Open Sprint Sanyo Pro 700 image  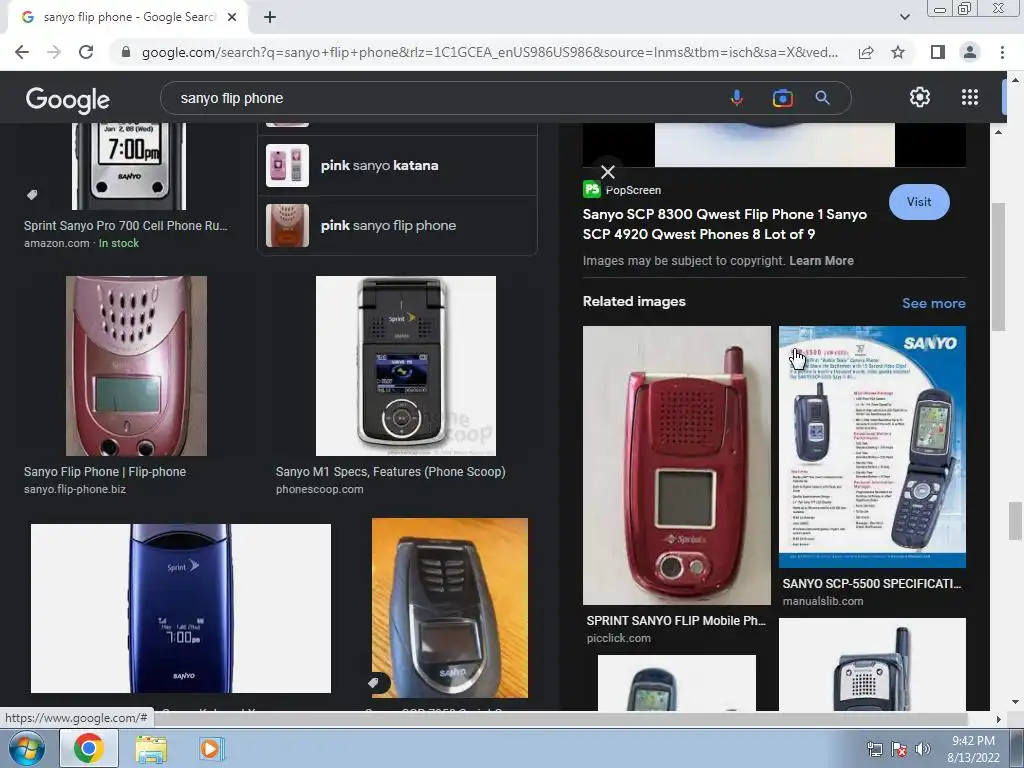(129, 167)
